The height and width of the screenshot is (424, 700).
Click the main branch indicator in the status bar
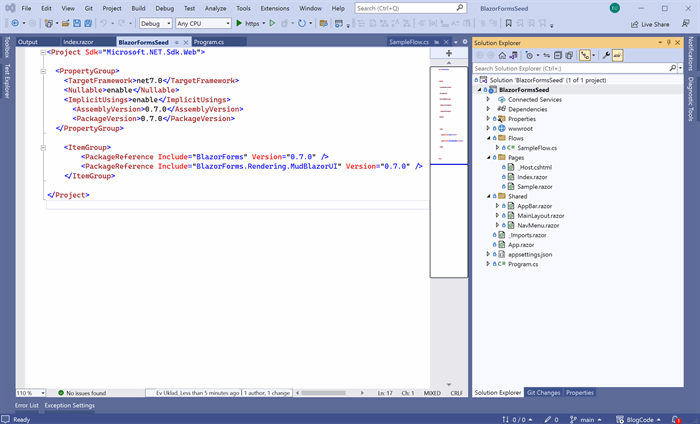586,420
